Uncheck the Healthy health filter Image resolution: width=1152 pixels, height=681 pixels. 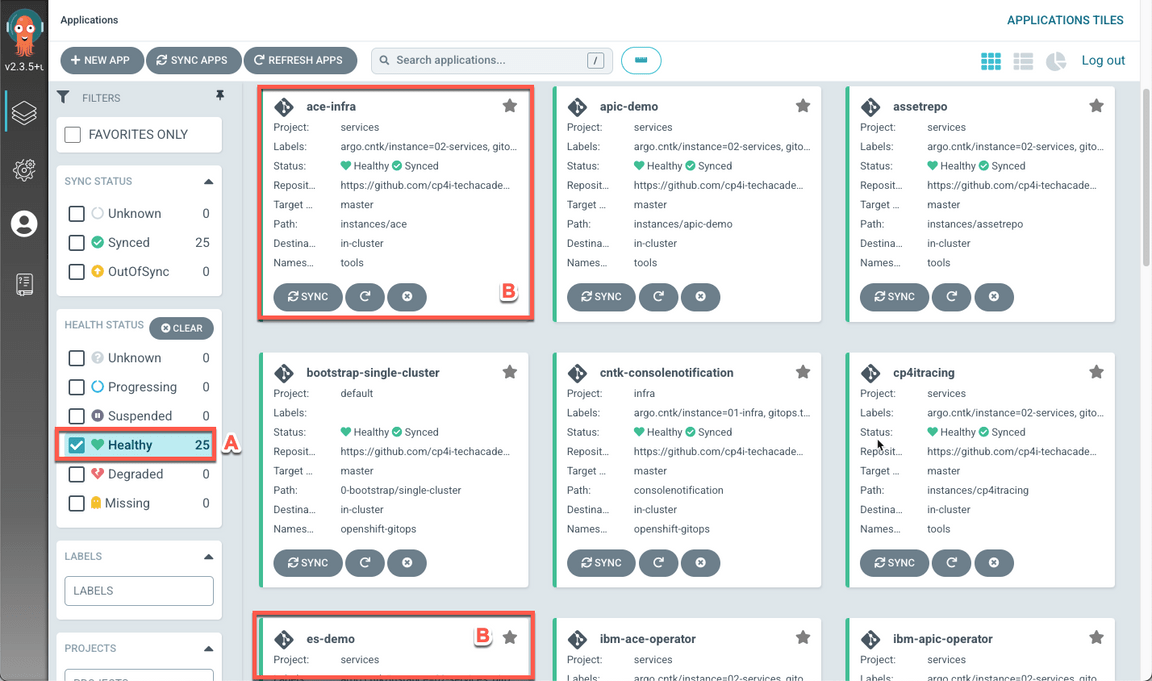click(77, 445)
